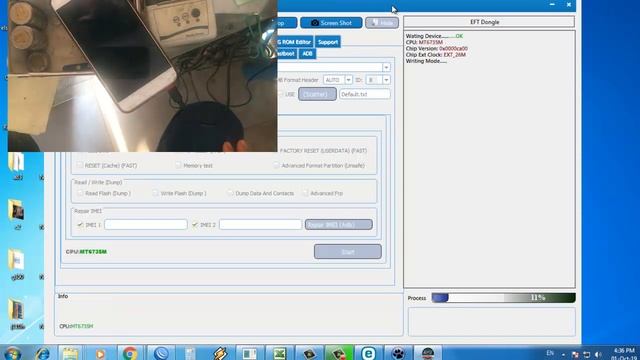Screen dimensions: 640x360
Task: Open Google Chrome from taskbar
Action: 130,353
